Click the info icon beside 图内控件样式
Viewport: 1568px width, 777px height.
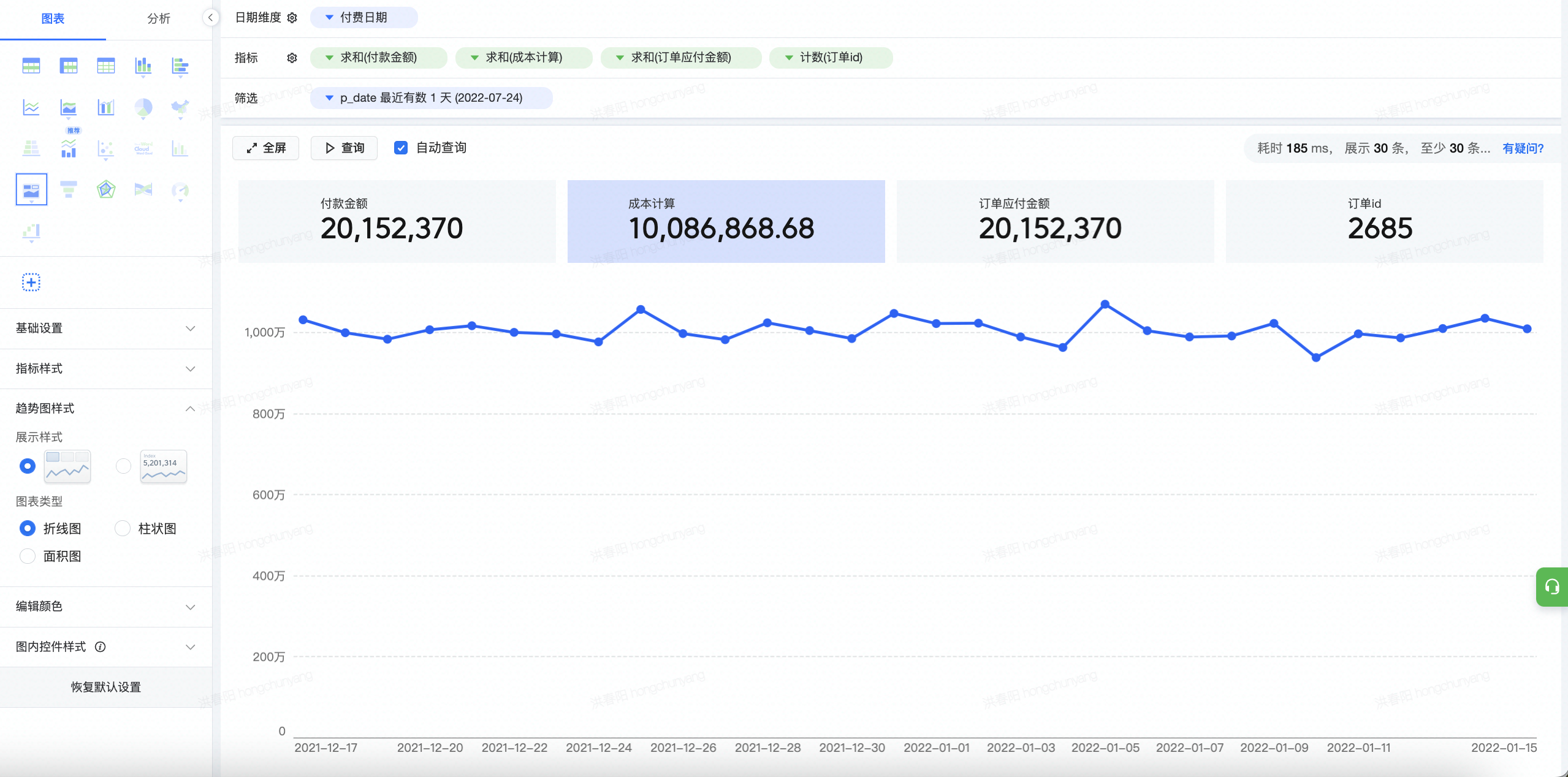click(101, 646)
